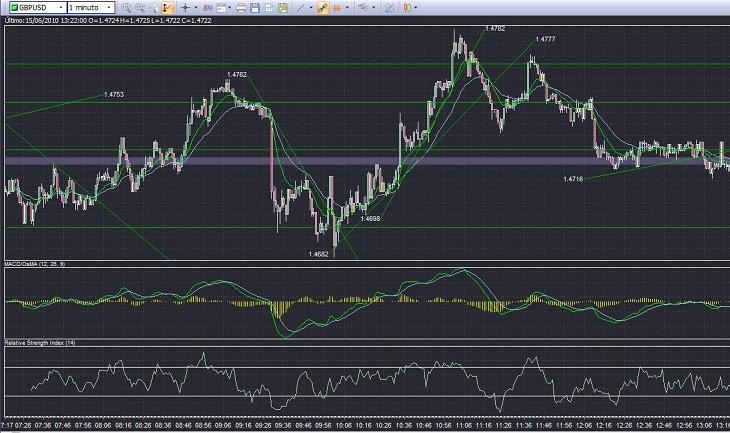Select the trend line drawing tool
This screenshot has width=730, height=433.
301,7
